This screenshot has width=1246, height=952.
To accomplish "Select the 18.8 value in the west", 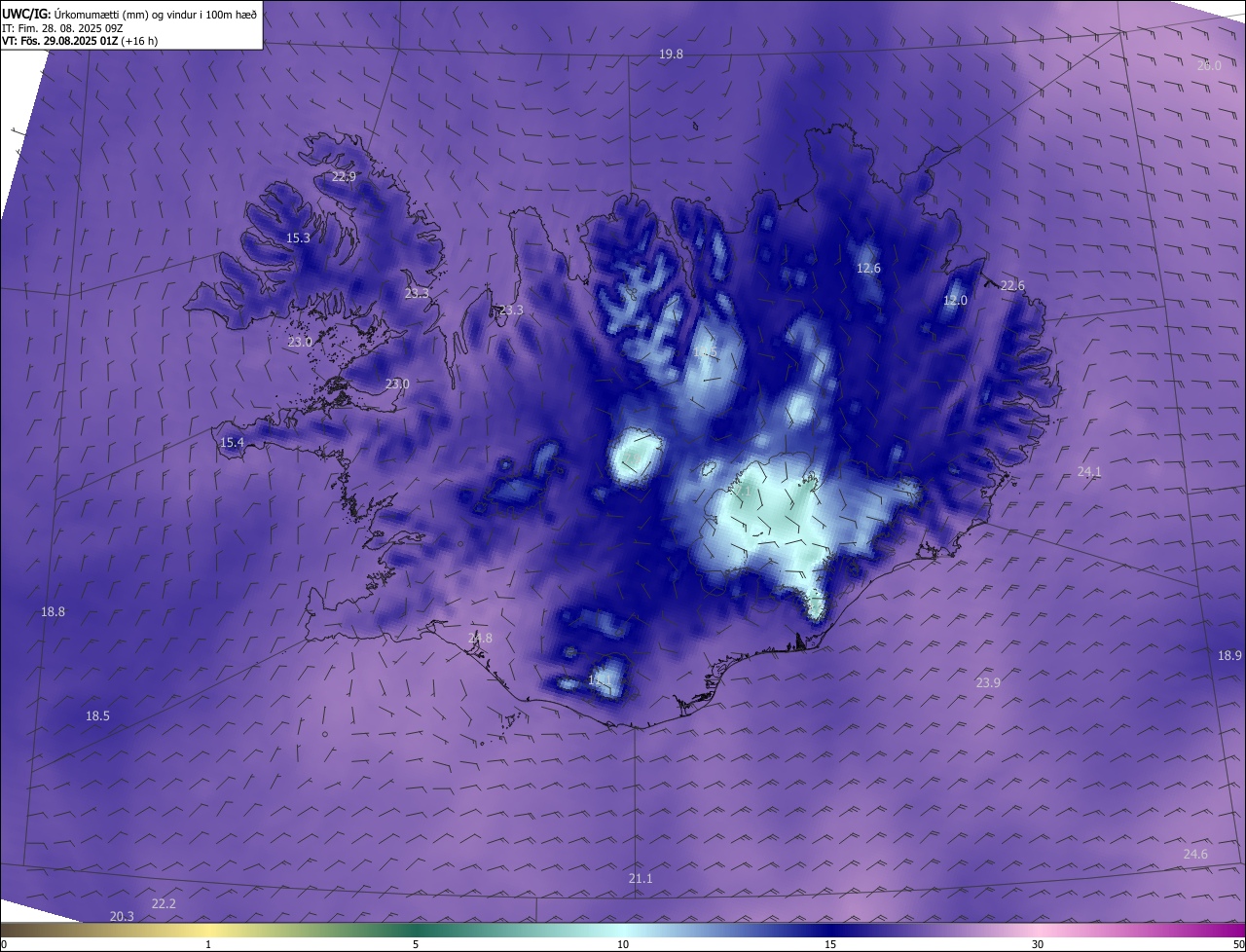I will point(53,612).
